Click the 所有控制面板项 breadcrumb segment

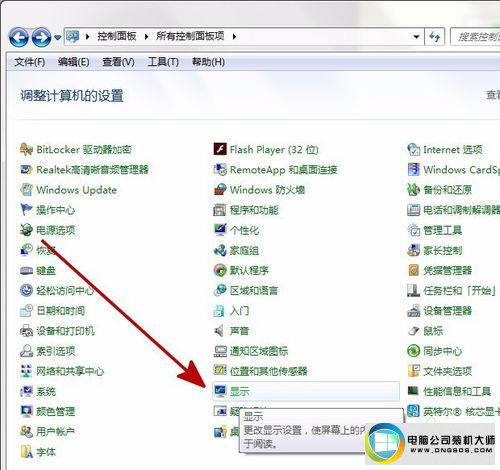pyautogui.click(x=190, y=36)
